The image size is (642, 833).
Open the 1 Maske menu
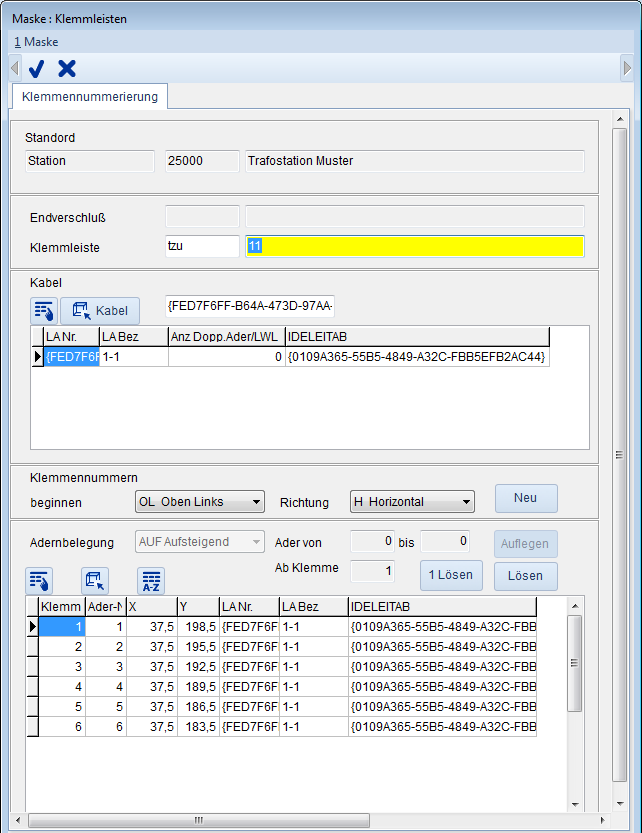(x=36, y=42)
